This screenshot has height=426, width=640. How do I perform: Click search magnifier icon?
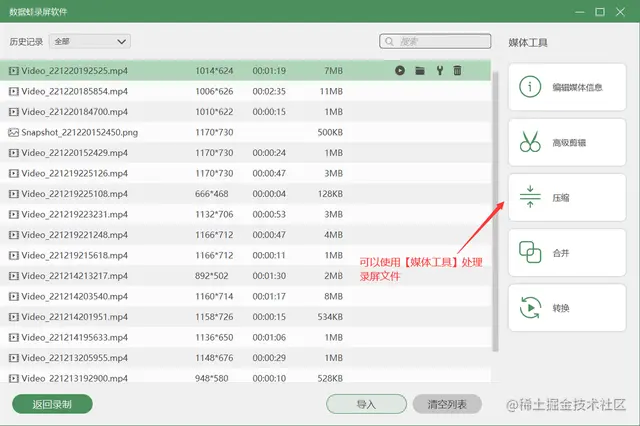coord(389,42)
